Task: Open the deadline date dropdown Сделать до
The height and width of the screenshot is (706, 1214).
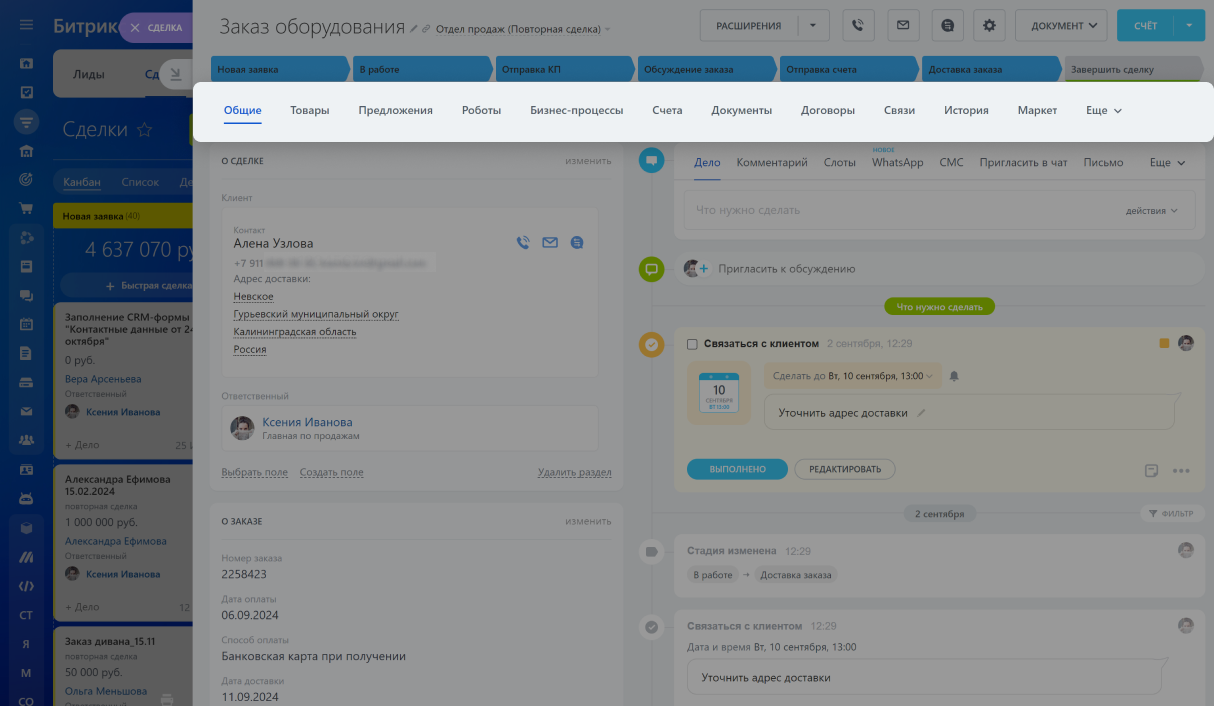Action: click(x=854, y=376)
